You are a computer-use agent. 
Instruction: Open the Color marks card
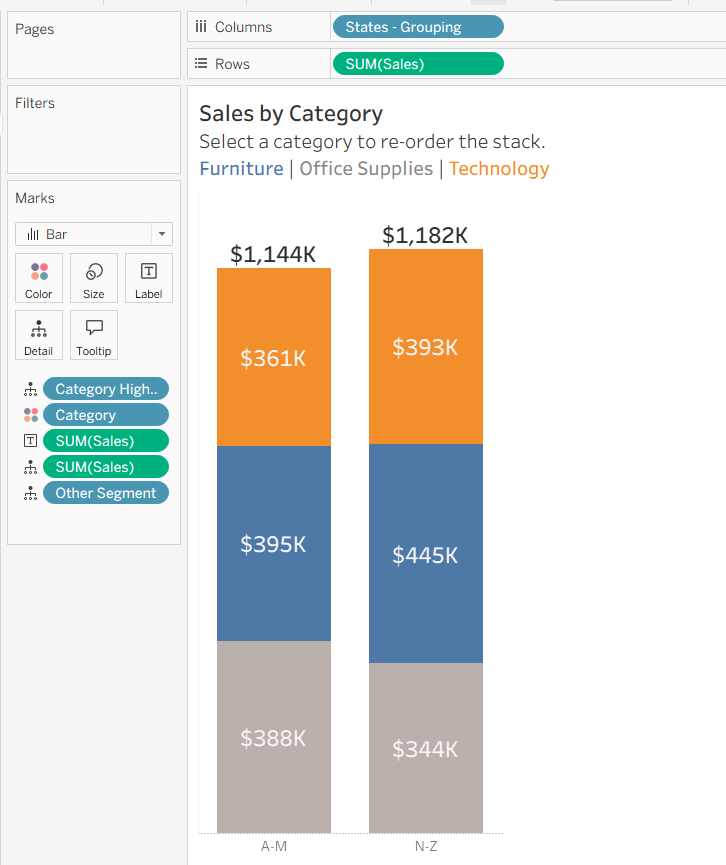pyautogui.click(x=39, y=277)
